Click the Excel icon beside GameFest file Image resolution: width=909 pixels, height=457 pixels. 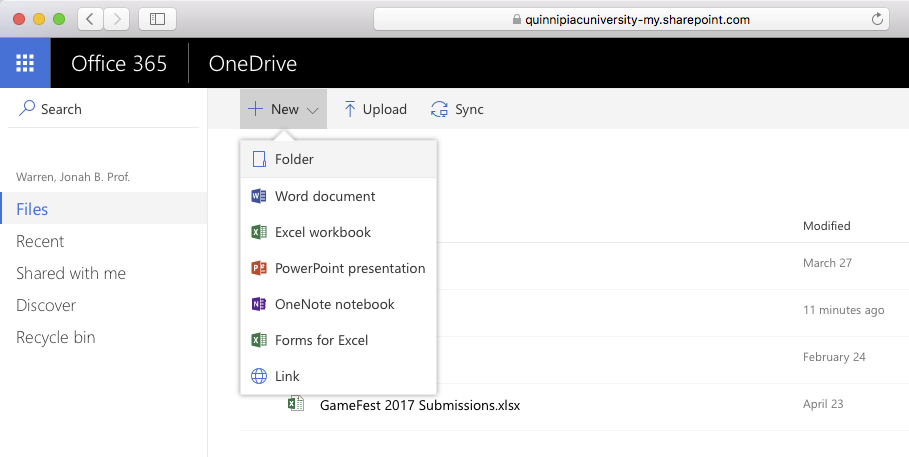coord(295,405)
